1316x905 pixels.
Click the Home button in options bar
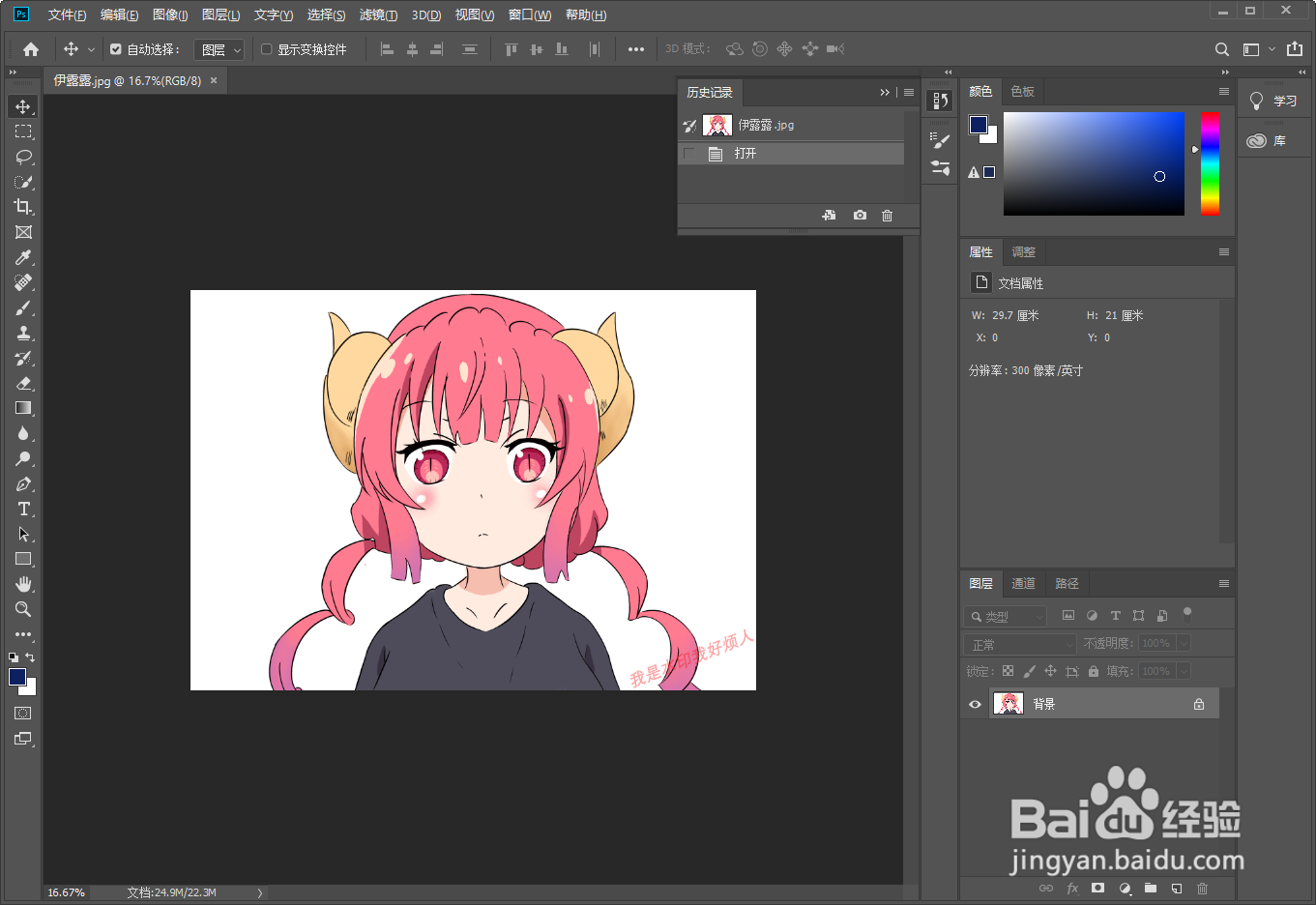click(31, 49)
